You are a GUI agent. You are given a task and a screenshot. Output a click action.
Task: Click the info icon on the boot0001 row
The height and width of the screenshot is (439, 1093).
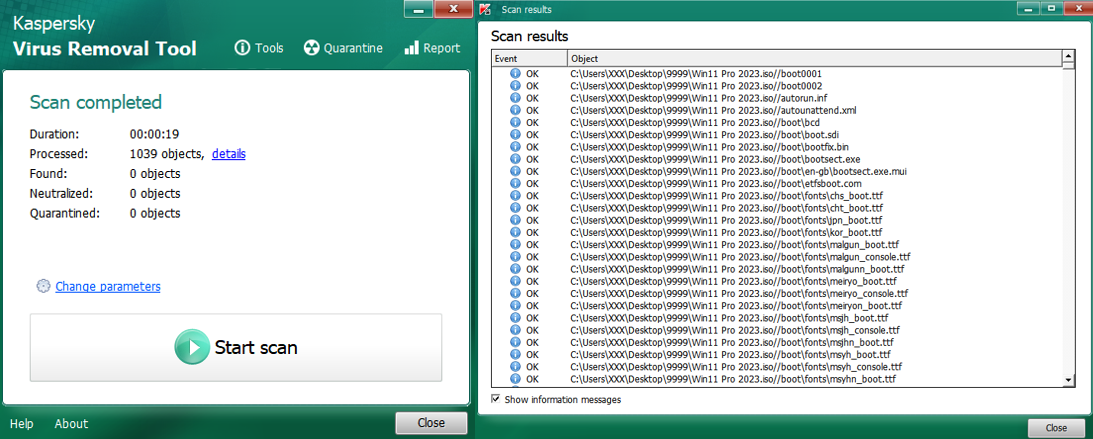pyautogui.click(x=516, y=73)
